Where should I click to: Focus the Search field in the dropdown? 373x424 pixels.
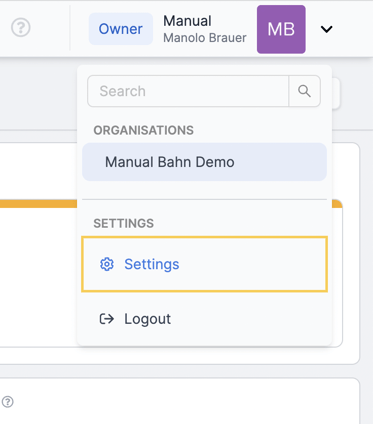tap(188, 91)
